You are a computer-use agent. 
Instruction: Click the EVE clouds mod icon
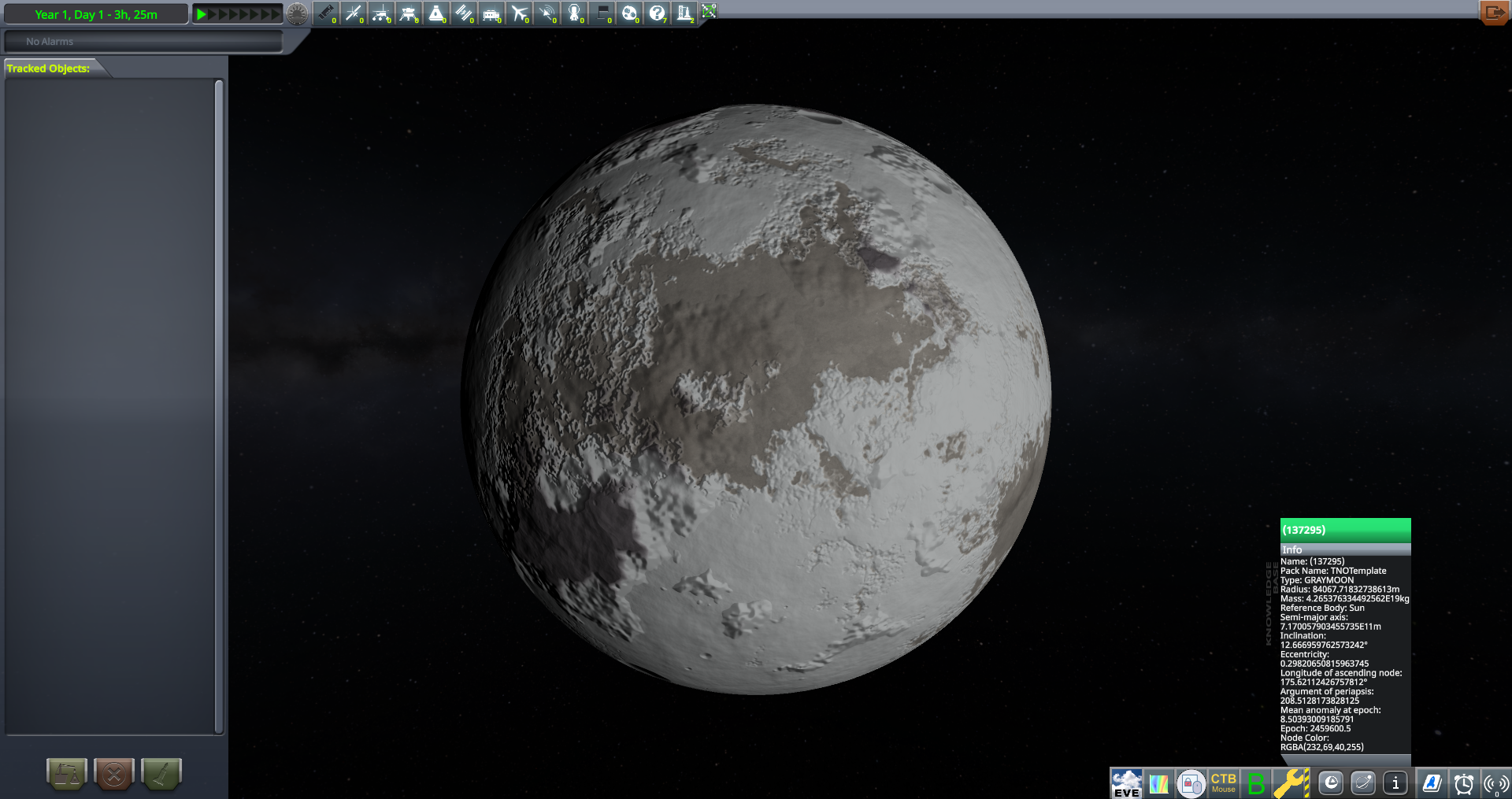click(x=1125, y=783)
